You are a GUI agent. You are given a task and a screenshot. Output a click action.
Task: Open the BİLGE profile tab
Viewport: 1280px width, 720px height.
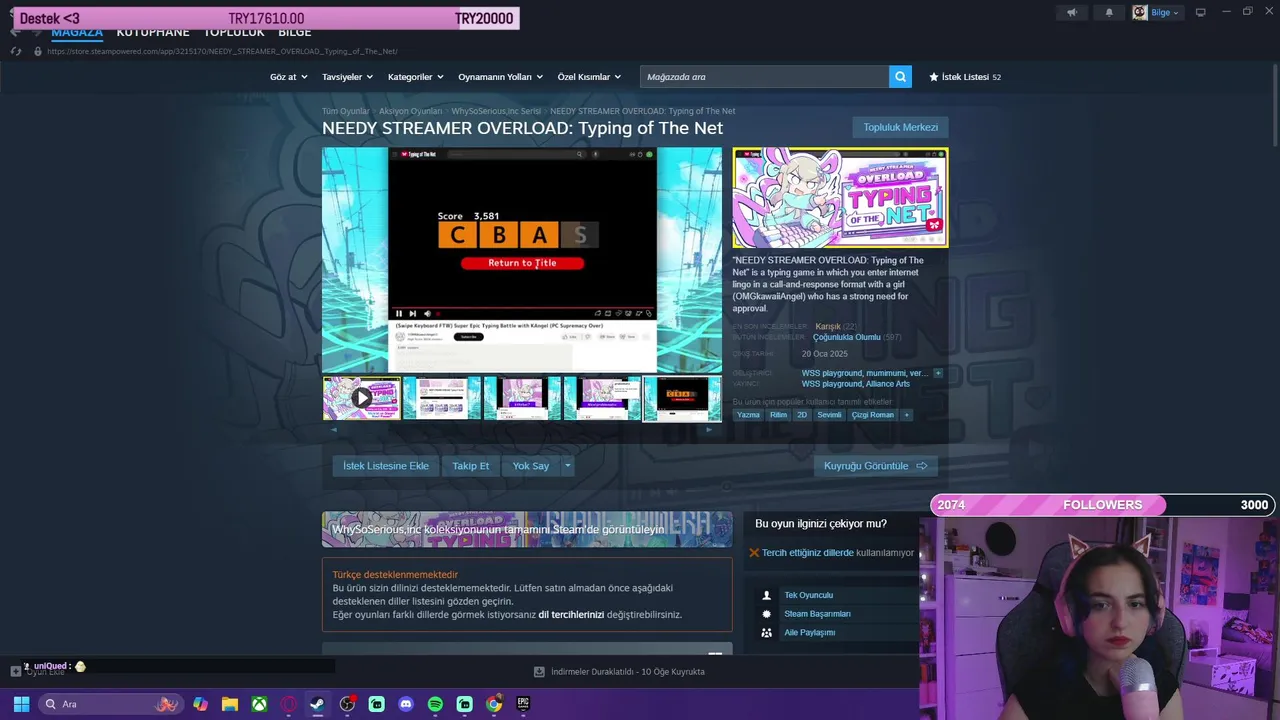click(295, 32)
